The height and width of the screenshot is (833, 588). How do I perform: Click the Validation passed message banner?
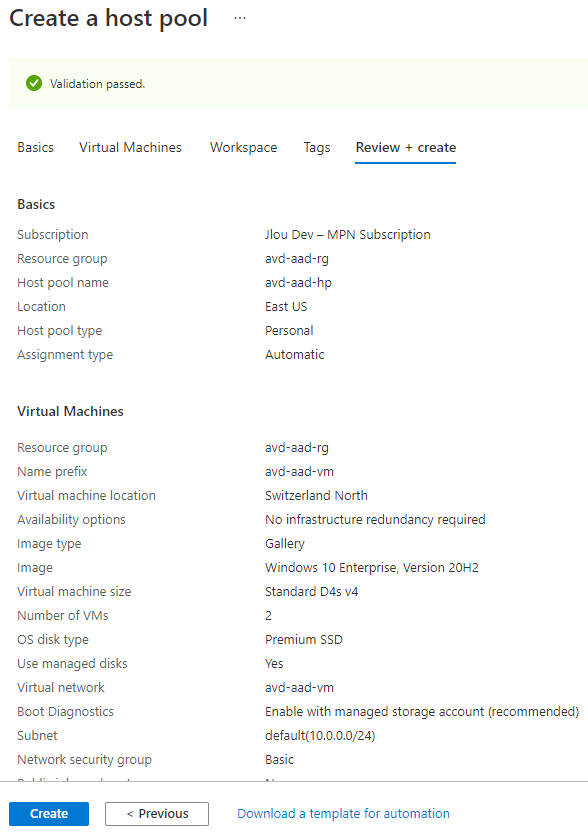[x=299, y=83]
